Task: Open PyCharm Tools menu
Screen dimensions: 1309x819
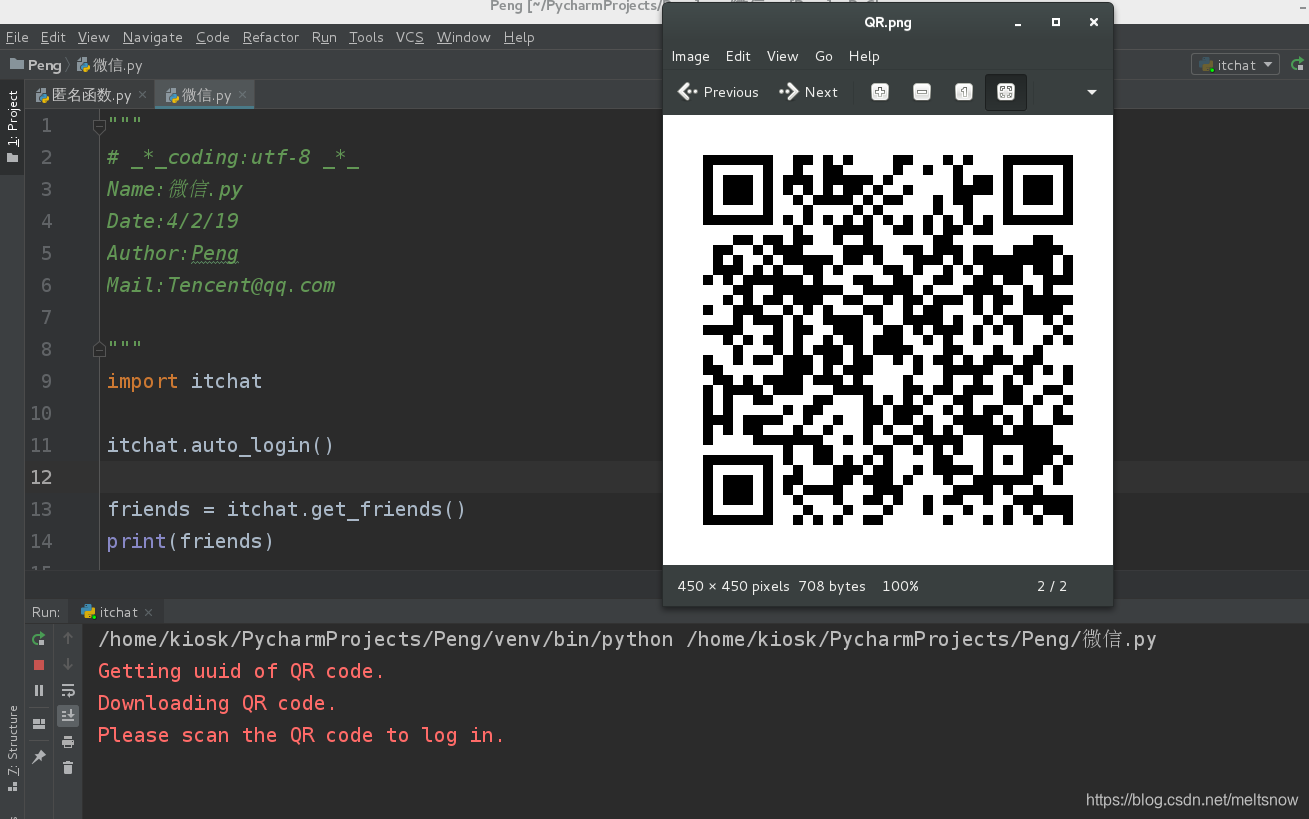Action: coord(366,37)
